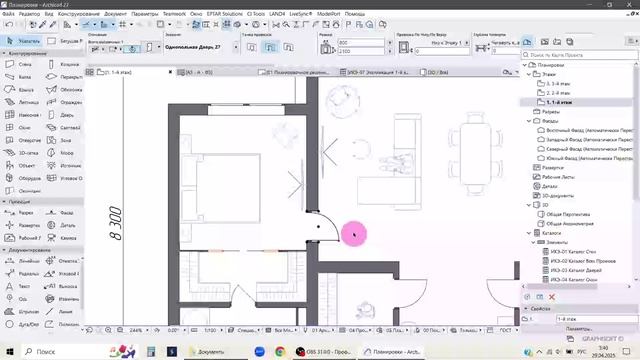Open ИКЭ-03 Каталог Дверей schedule

point(576,270)
